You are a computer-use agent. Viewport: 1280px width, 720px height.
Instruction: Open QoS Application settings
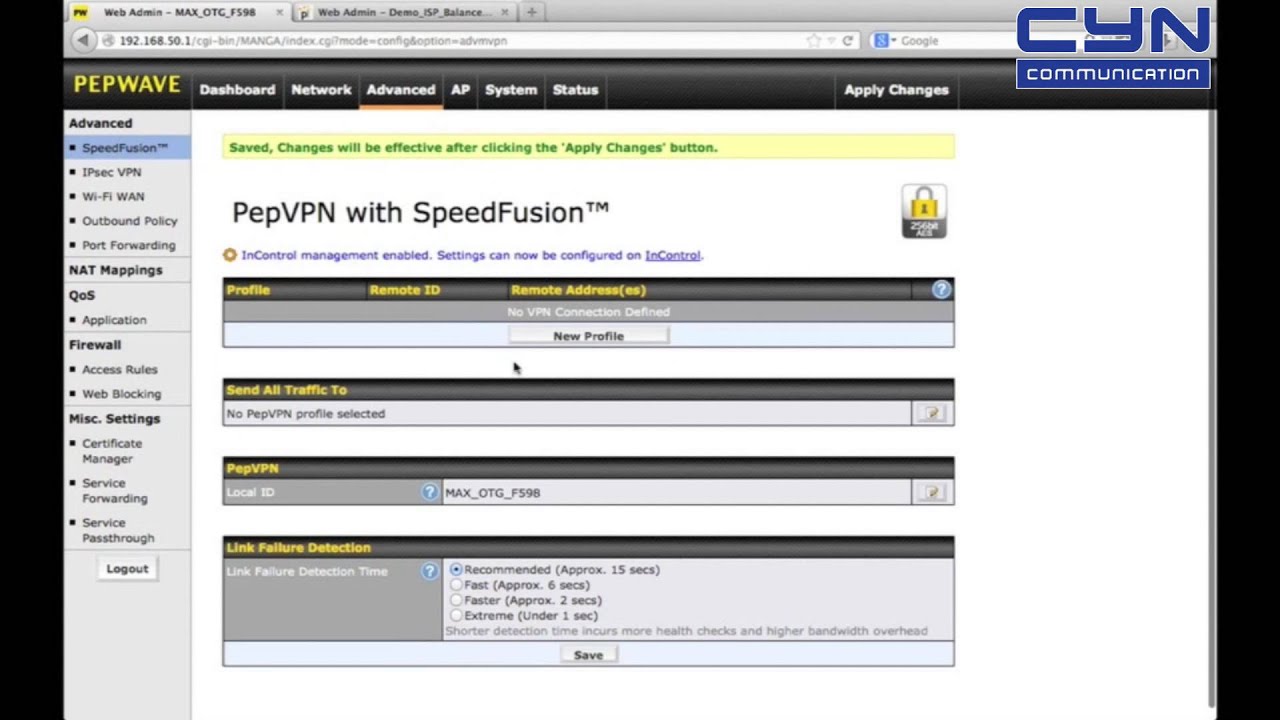pyautogui.click(x=114, y=320)
